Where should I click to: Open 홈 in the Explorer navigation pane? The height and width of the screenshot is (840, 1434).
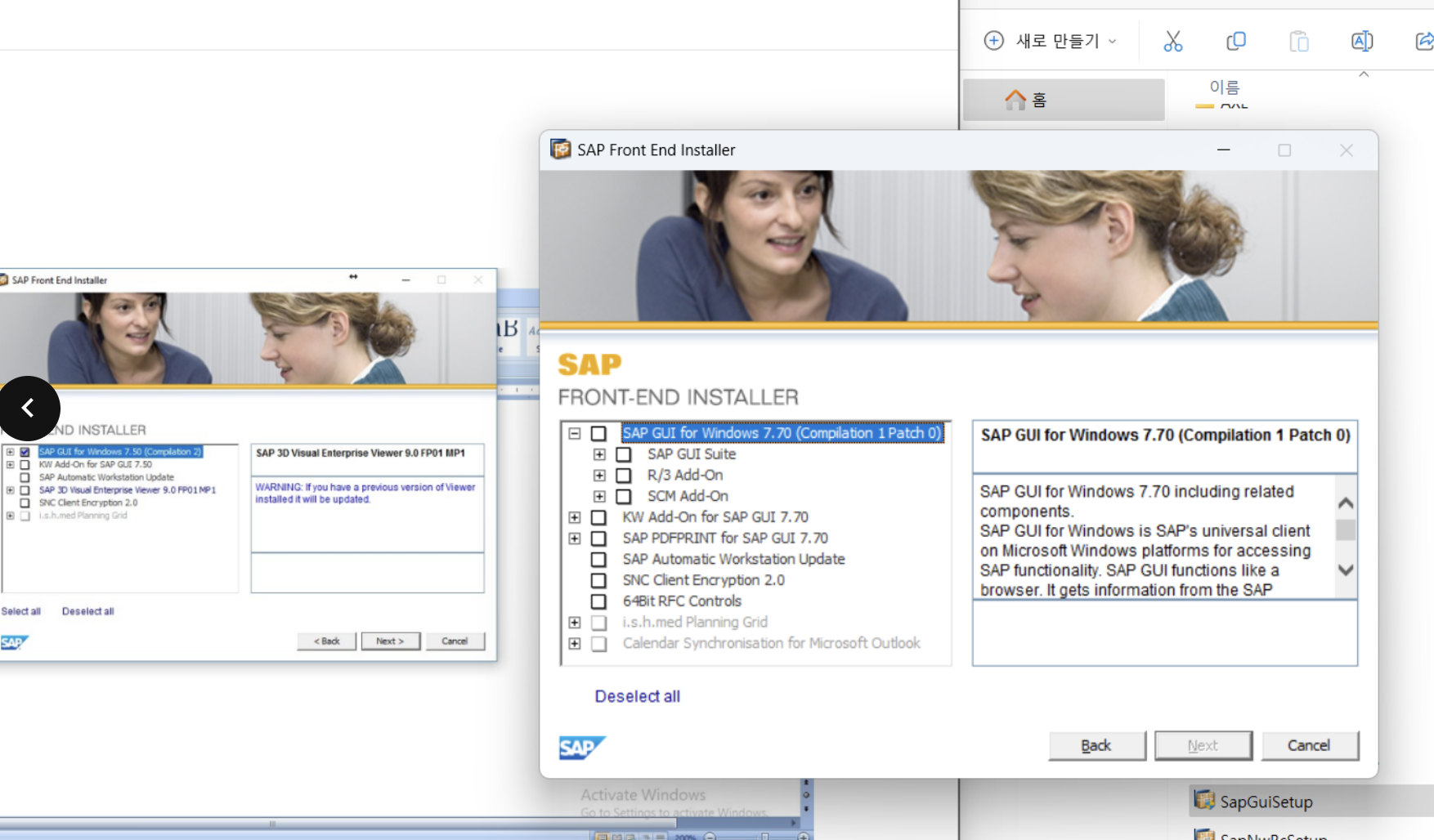pos(1064,100)
